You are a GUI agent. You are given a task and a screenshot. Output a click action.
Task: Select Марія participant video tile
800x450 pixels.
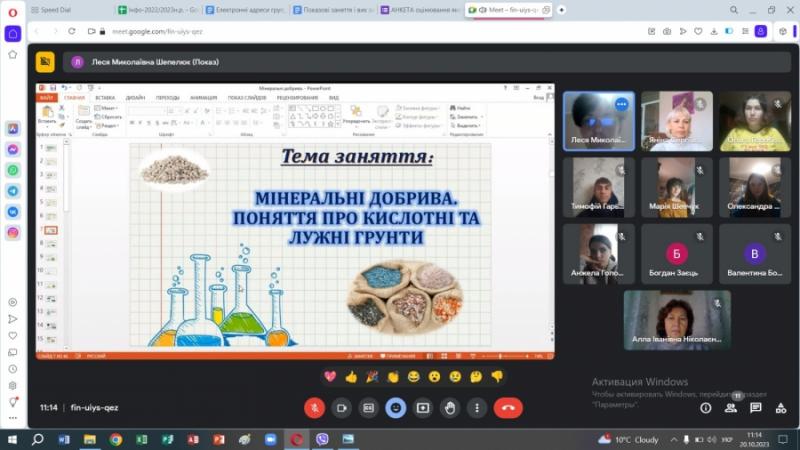point(677,187)
